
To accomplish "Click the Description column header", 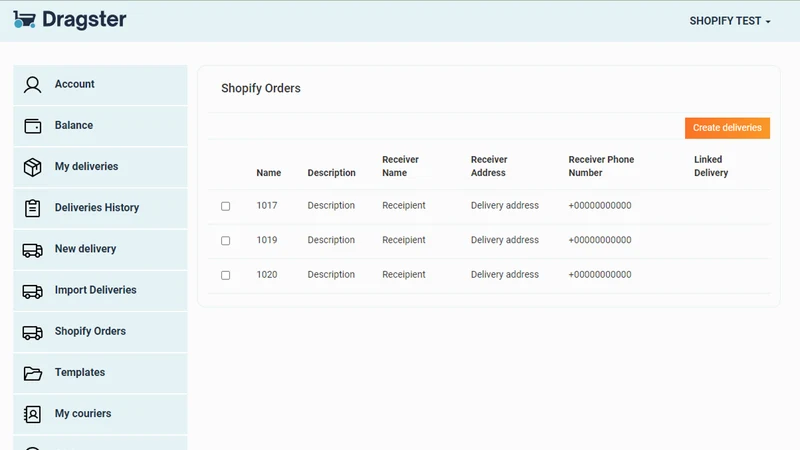I will 331,173.
